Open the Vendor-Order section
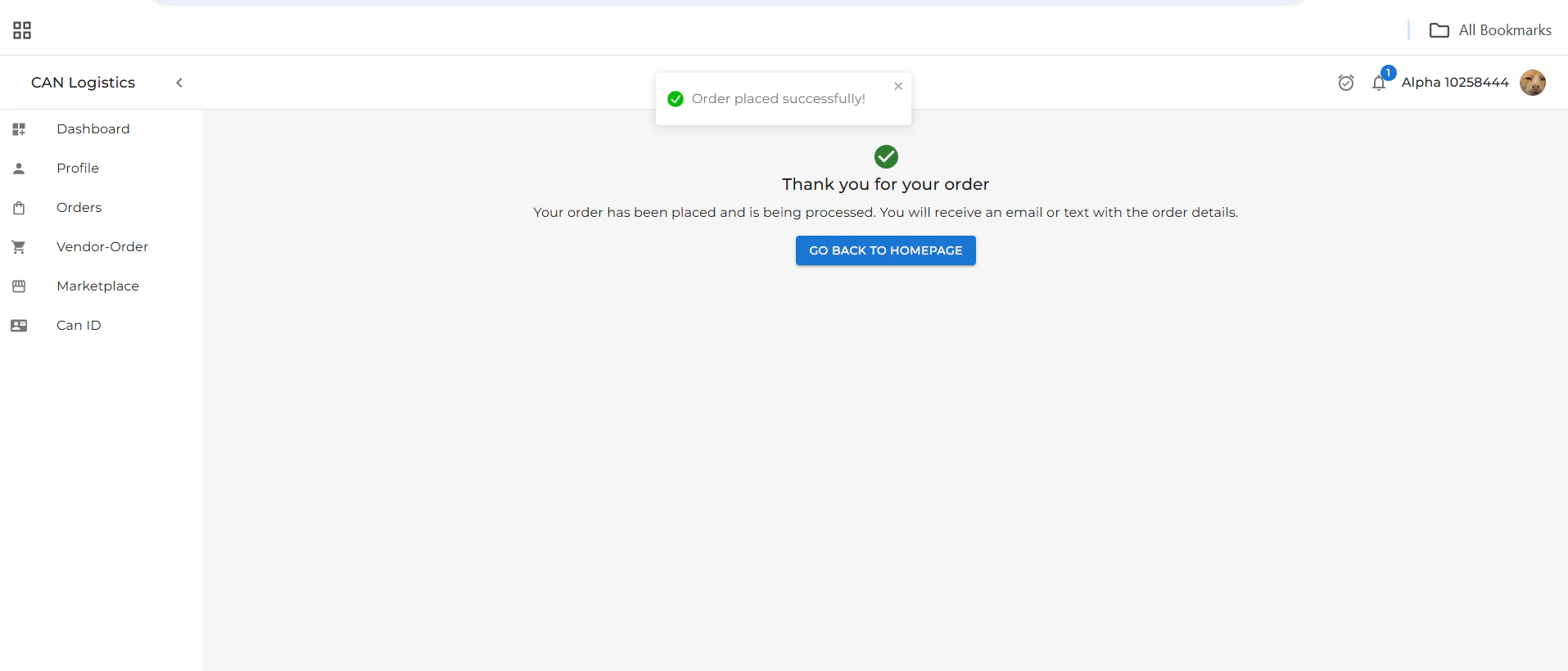This screenshot has height=671, width=1568. (x=102, y=246)
